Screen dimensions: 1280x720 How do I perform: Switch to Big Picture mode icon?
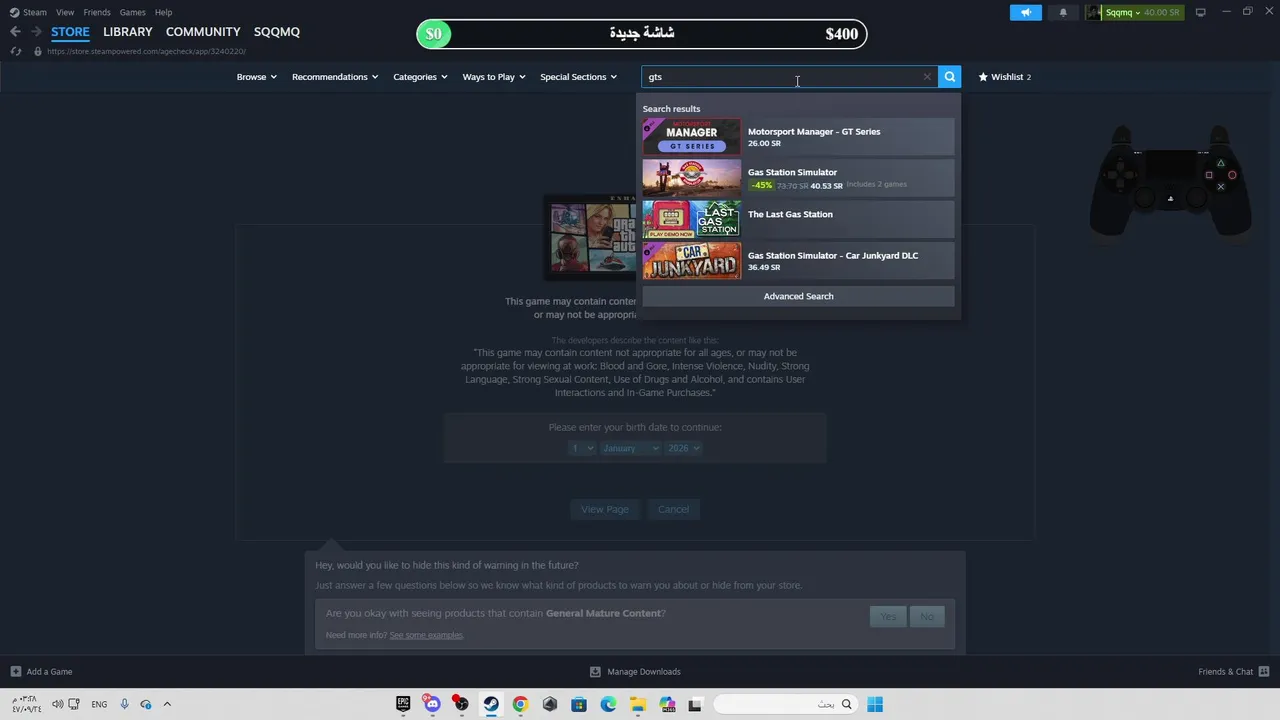pyautogui.click(x=1201, y=12)
